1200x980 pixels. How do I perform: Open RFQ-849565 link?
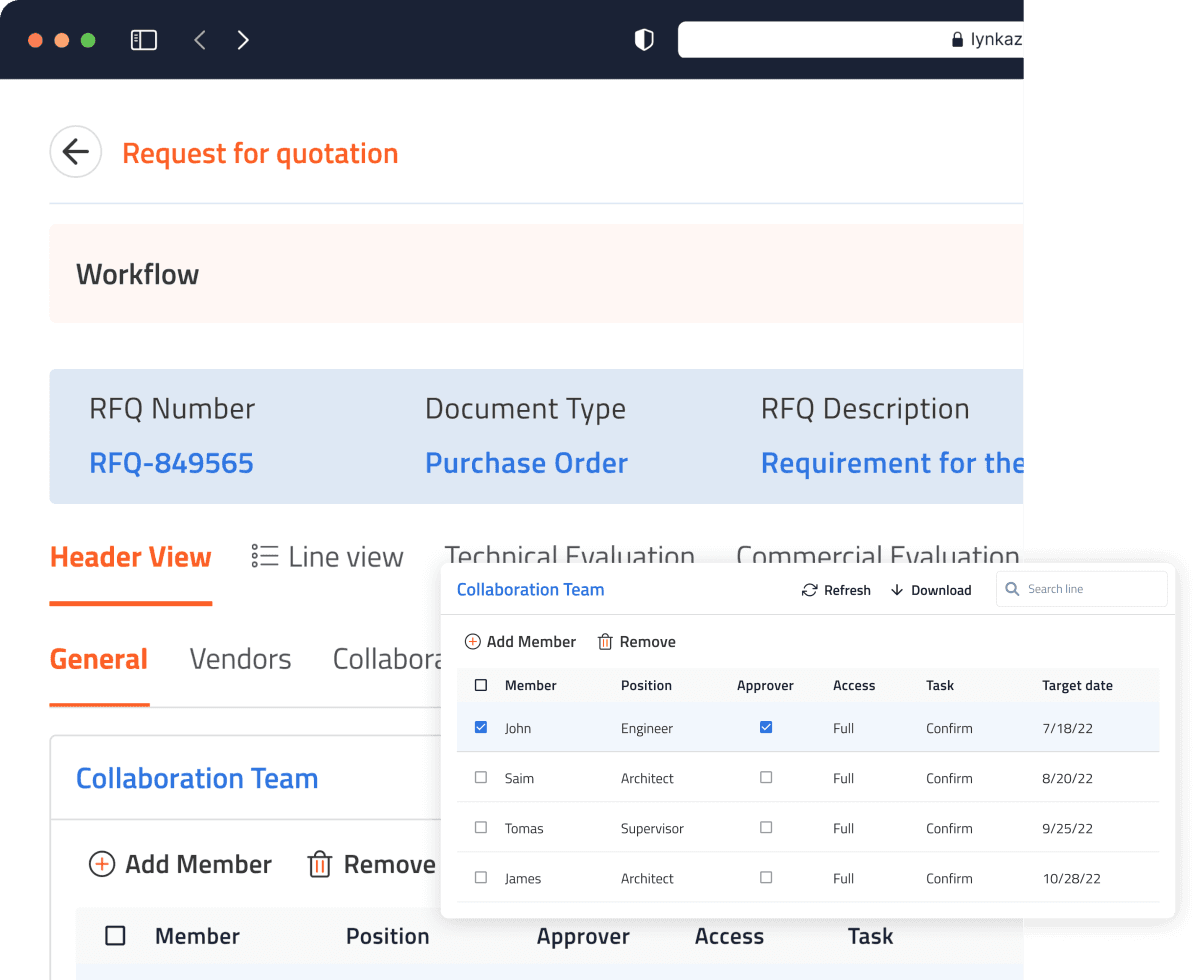(x=172, y=463)
